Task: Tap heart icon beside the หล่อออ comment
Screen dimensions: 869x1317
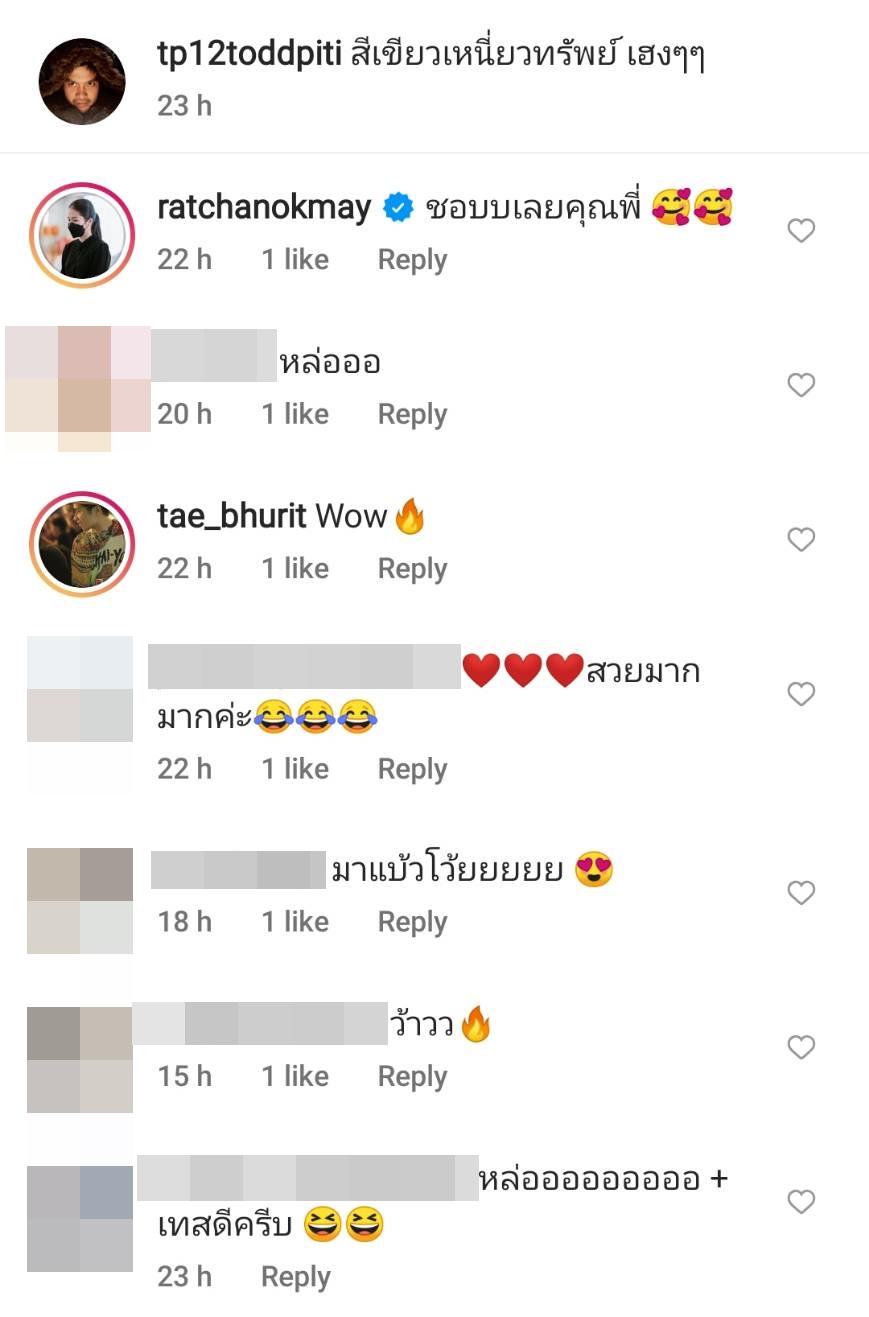Action: (x=801, y=385)
